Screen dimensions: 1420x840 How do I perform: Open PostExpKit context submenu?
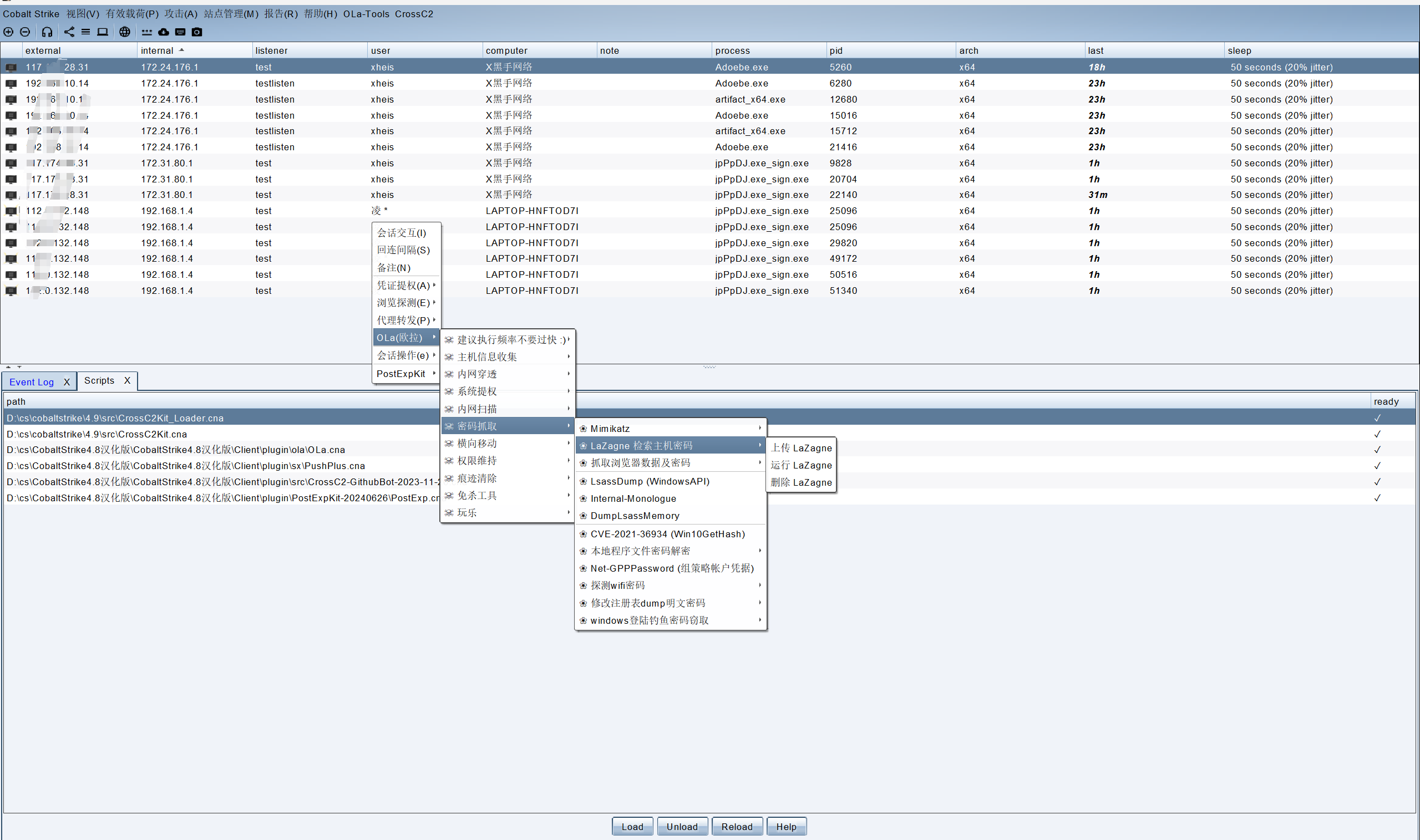(x=406, y=374)
